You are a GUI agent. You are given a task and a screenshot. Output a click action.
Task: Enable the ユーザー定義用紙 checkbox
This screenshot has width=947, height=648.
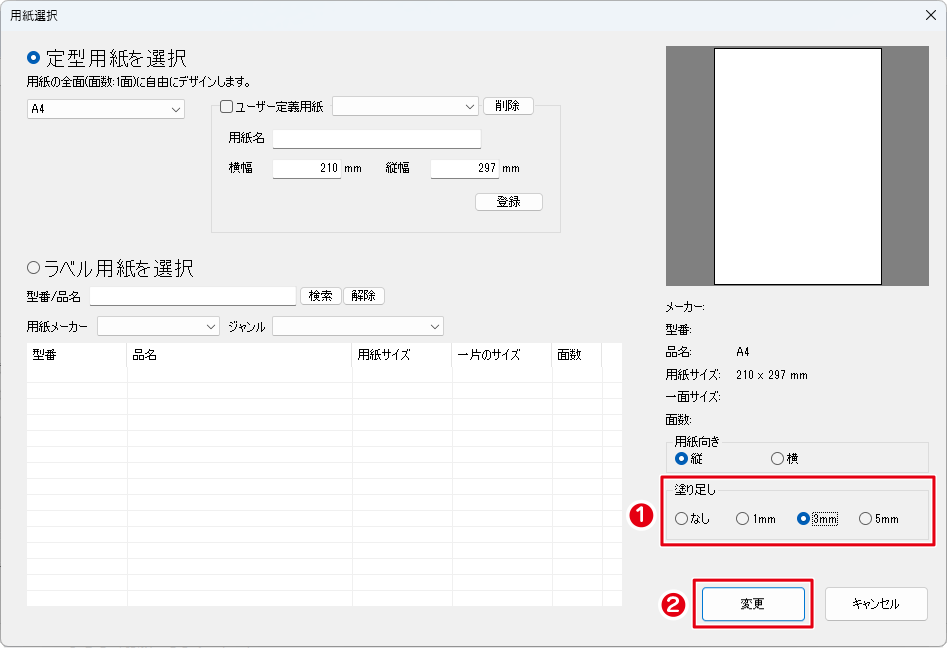point(226,106)
